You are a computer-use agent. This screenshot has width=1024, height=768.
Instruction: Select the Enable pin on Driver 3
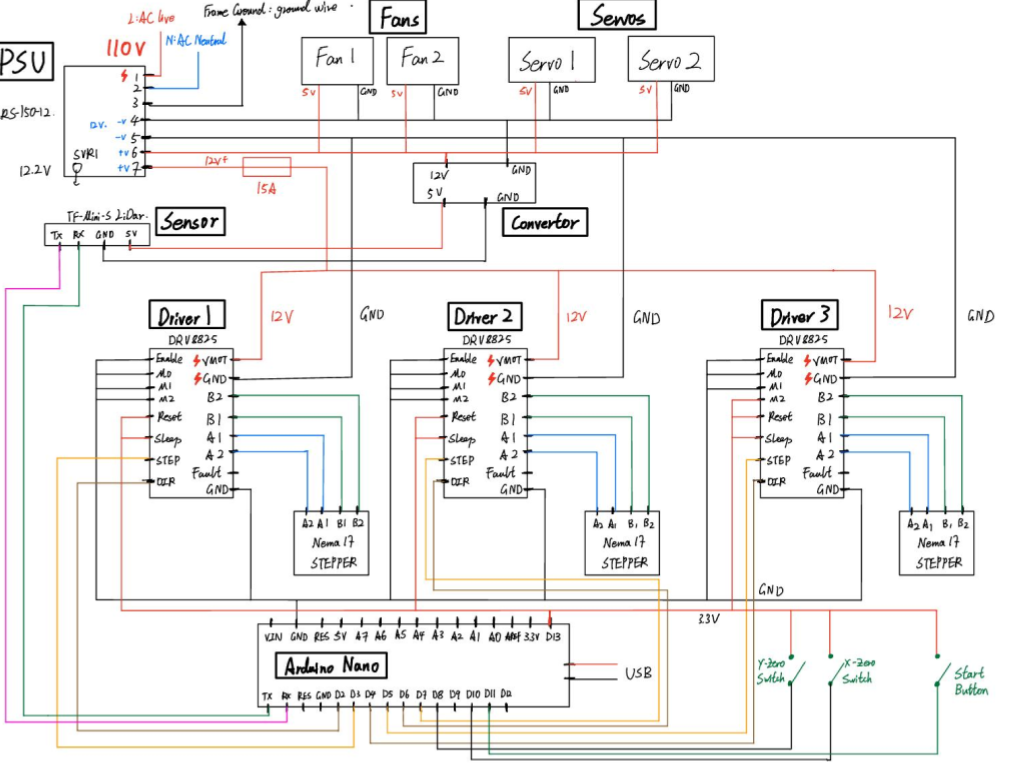(780, 359)
